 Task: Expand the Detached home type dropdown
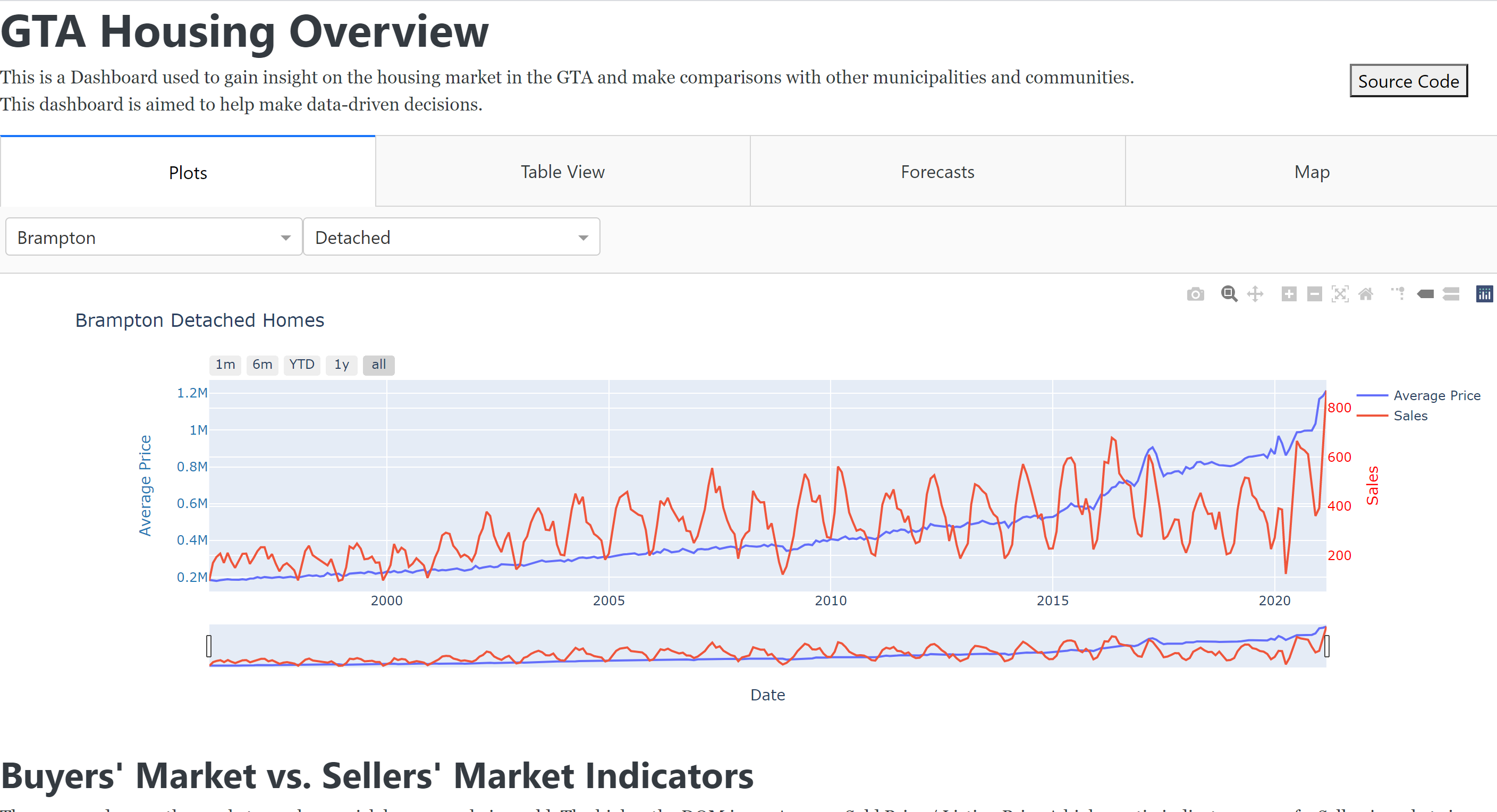pos(451,237)
